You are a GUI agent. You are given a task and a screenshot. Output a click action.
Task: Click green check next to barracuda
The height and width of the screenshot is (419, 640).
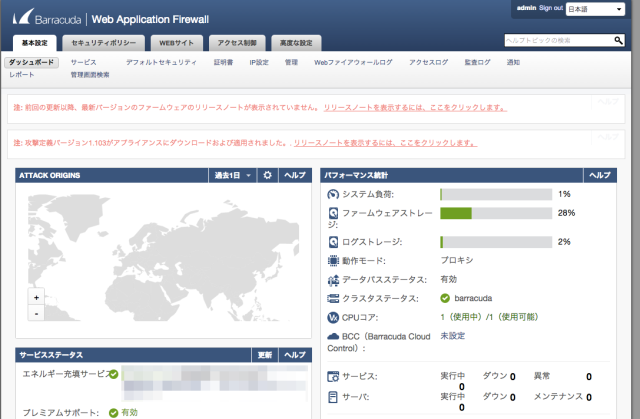tap(445, 298)
